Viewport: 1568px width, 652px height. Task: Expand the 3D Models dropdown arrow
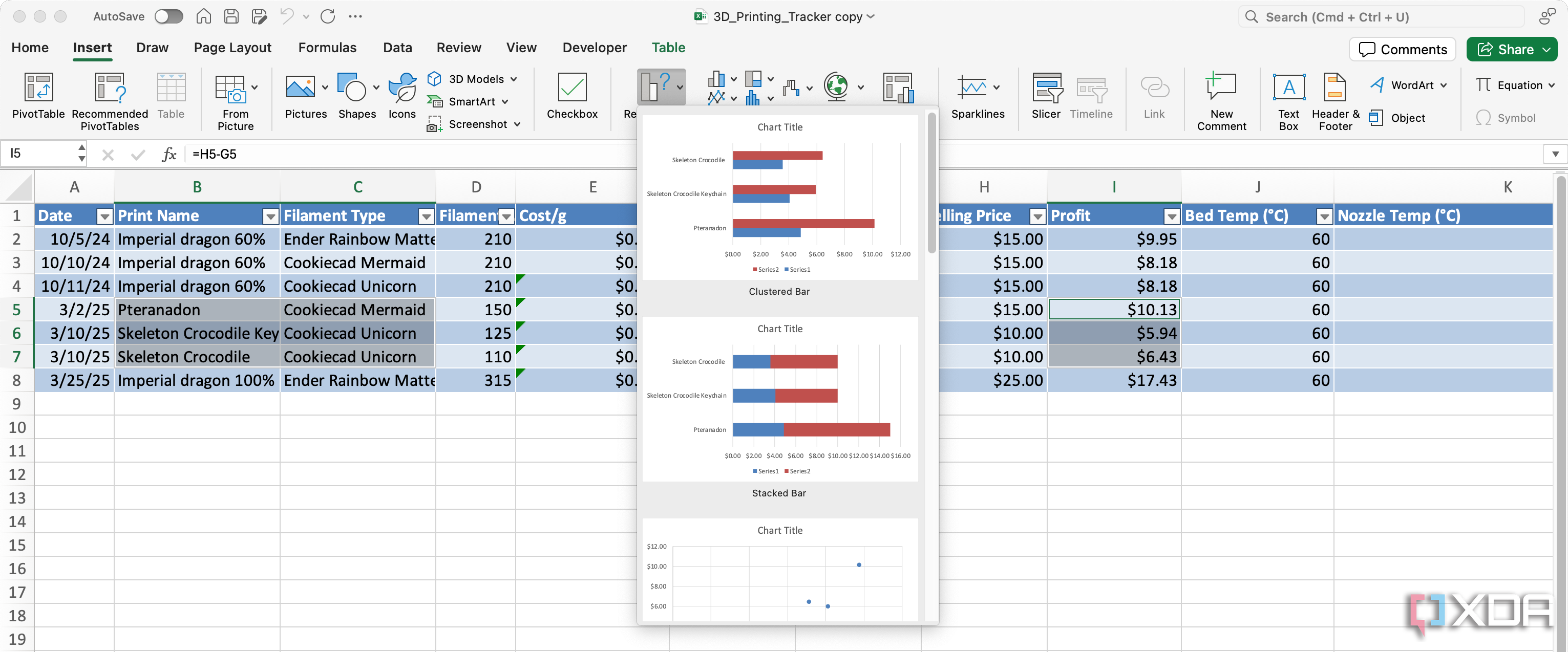[x=514, y=79]
